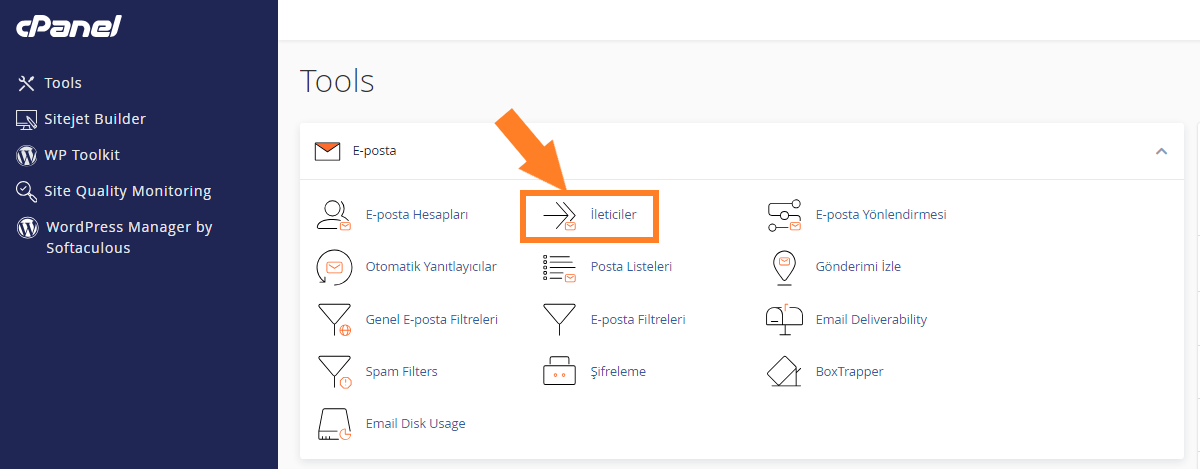Click the cPanel logo
1200x469 pixels.
click(68, 27)
